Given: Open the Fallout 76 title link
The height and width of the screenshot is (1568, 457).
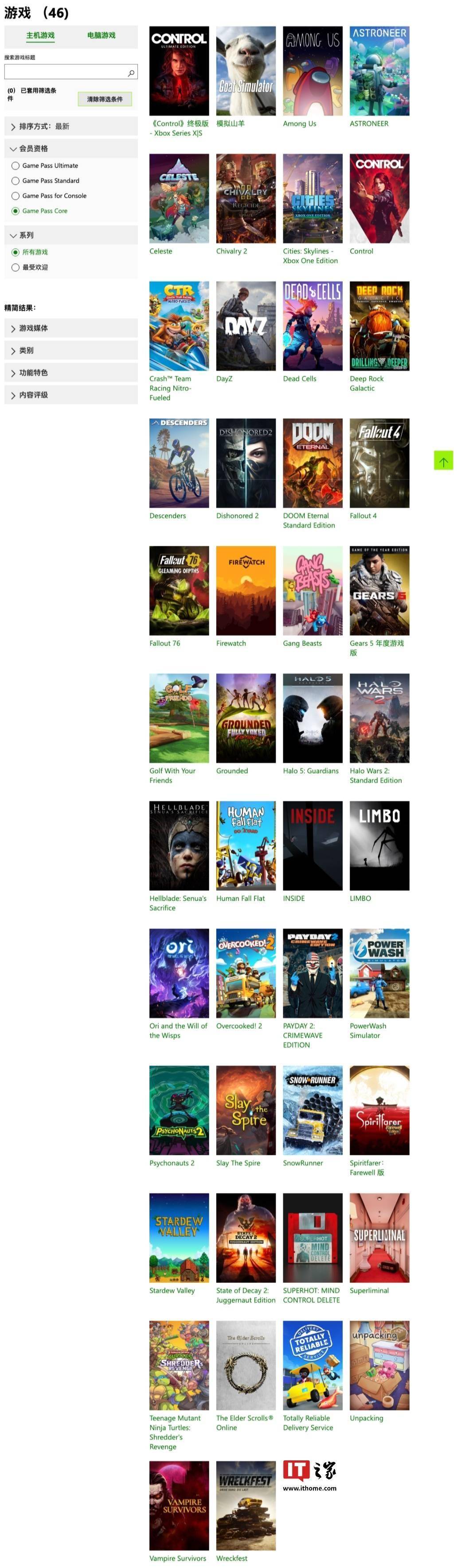Looking at the screenshot, I should pos(164,644).
